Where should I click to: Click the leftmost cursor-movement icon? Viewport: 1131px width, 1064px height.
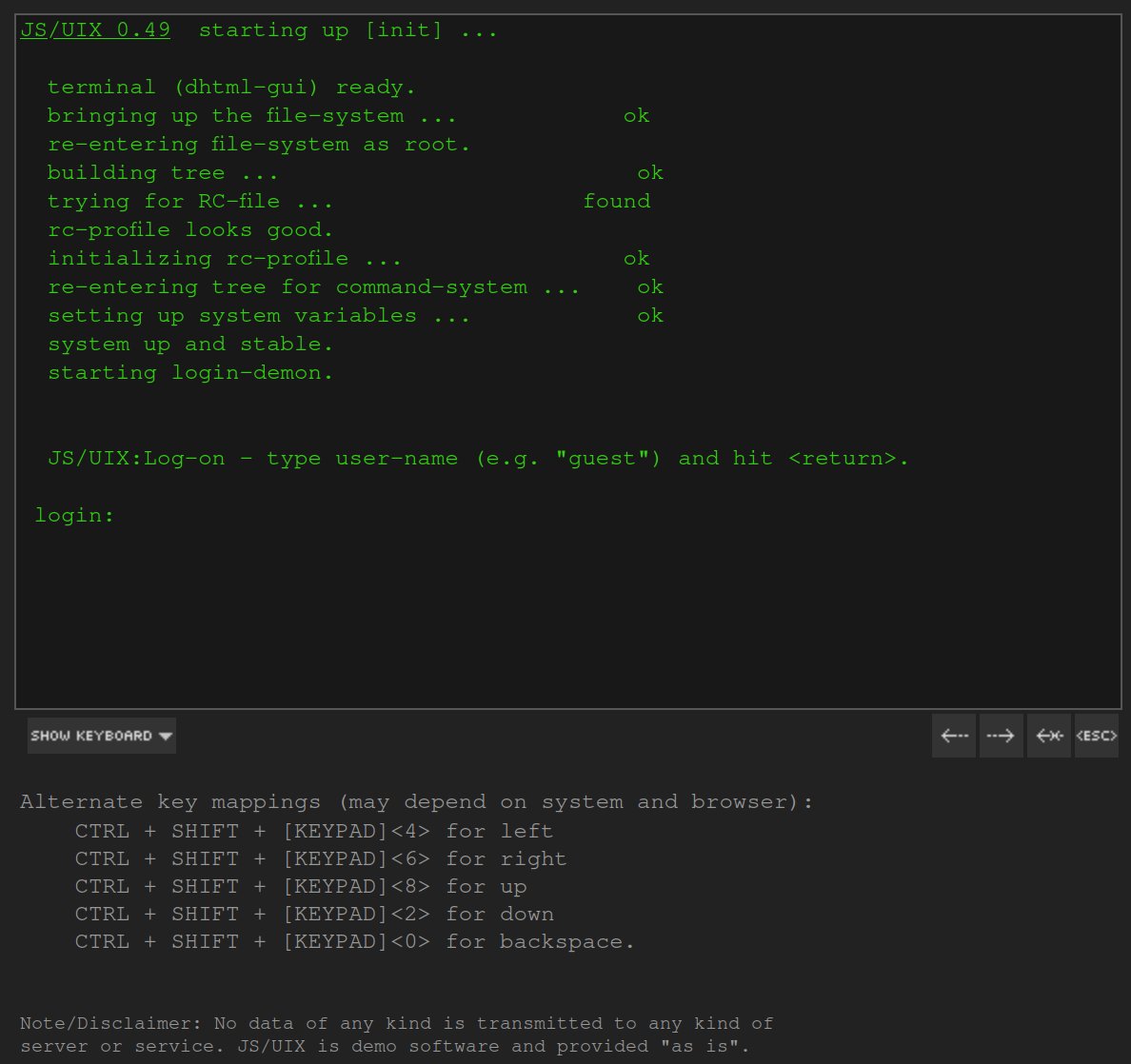[x=954, y=735]
